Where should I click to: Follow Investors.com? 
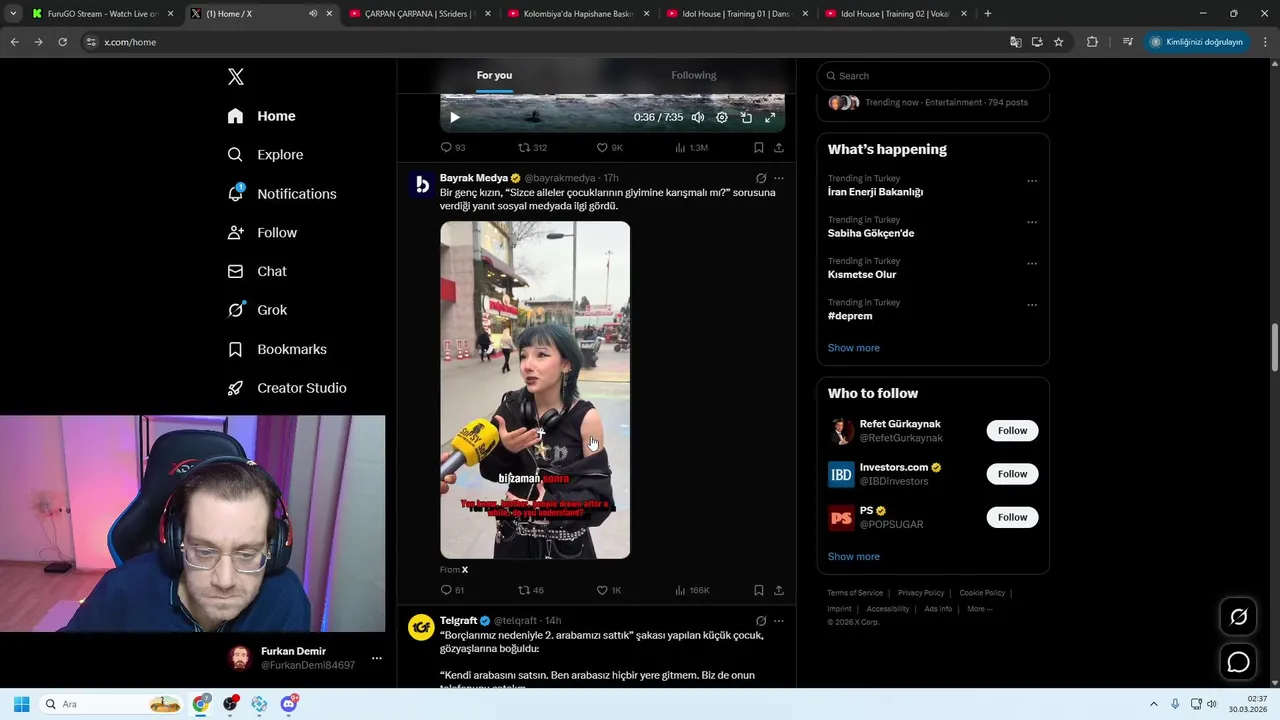coord(1012,474)
